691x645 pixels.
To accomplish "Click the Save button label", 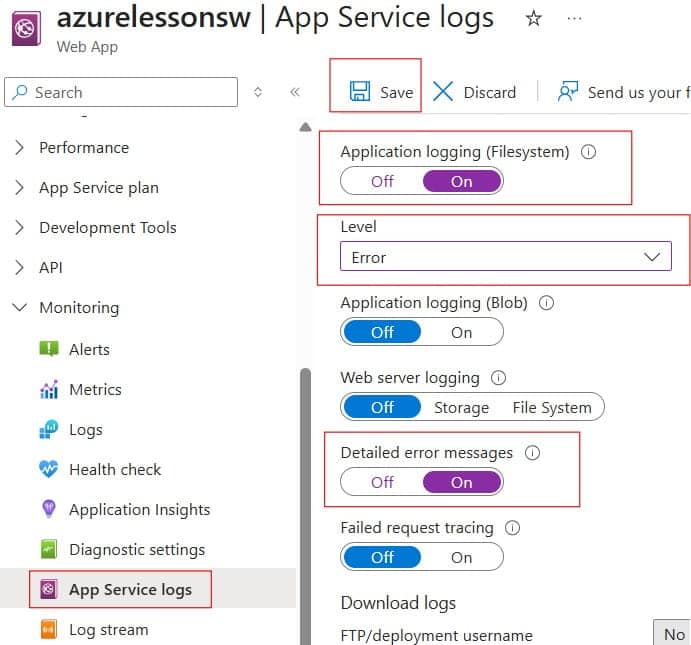I will (397, 93).
